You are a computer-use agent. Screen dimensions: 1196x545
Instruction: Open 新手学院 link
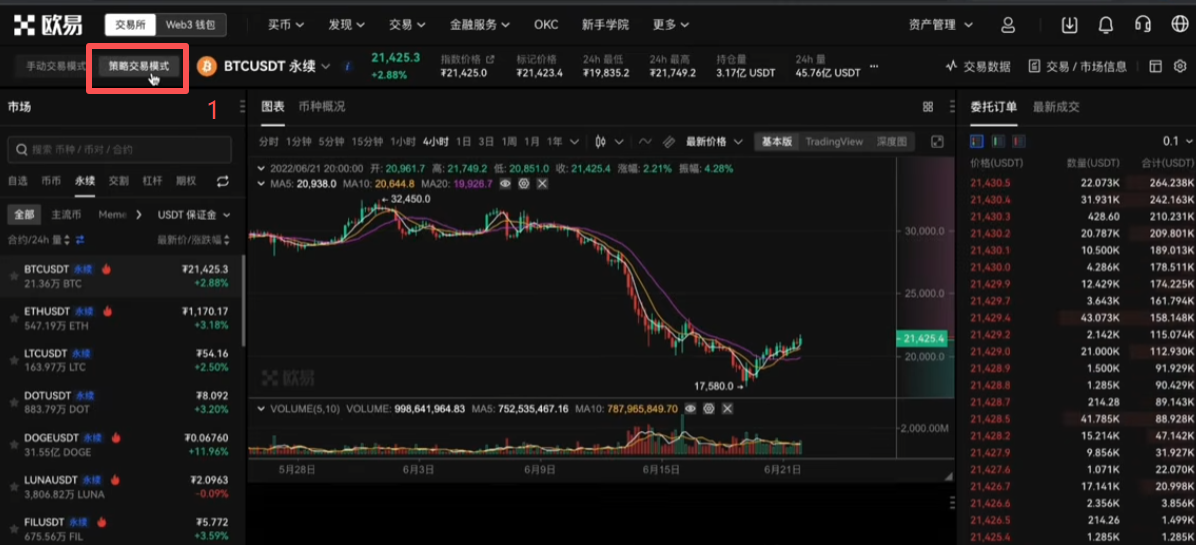pyautogui.click(x=606, y=24)
